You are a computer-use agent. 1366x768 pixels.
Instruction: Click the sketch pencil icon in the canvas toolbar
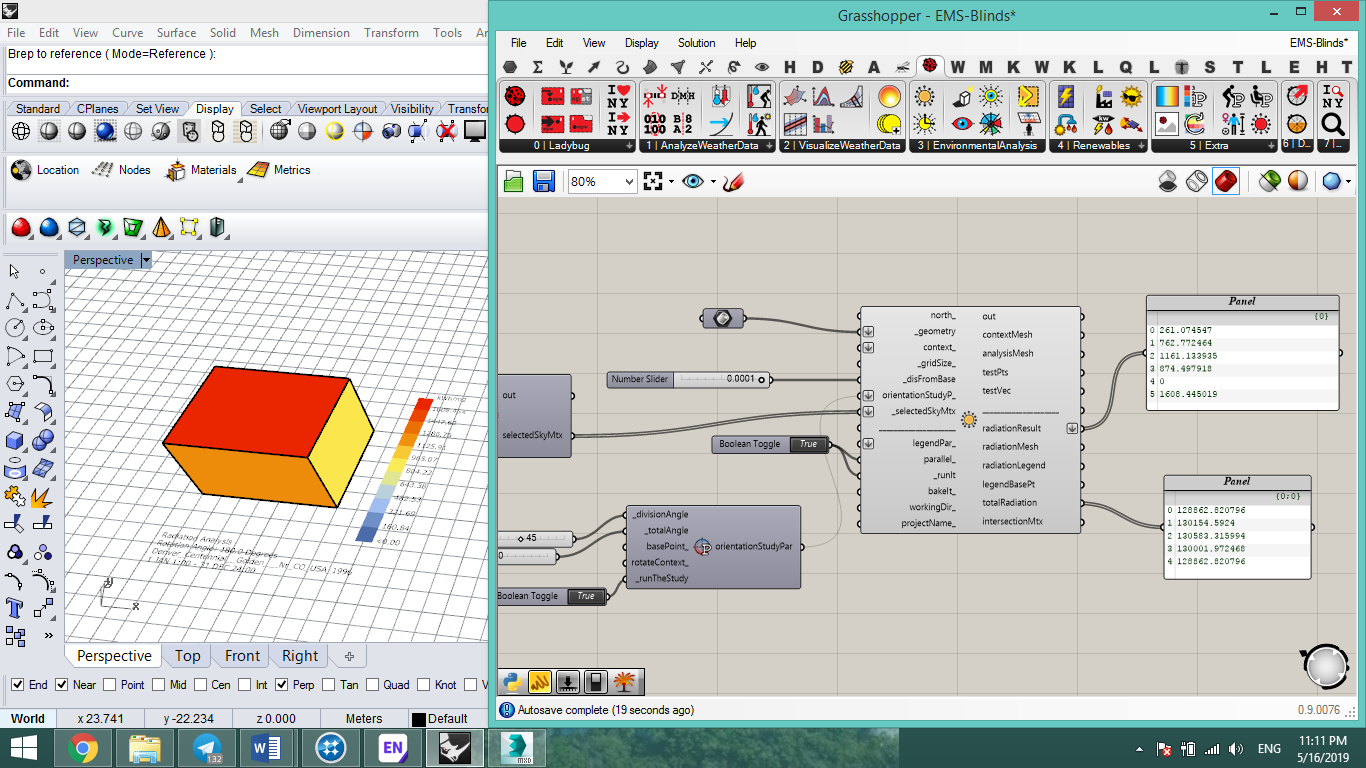click(x=734, y=181)
